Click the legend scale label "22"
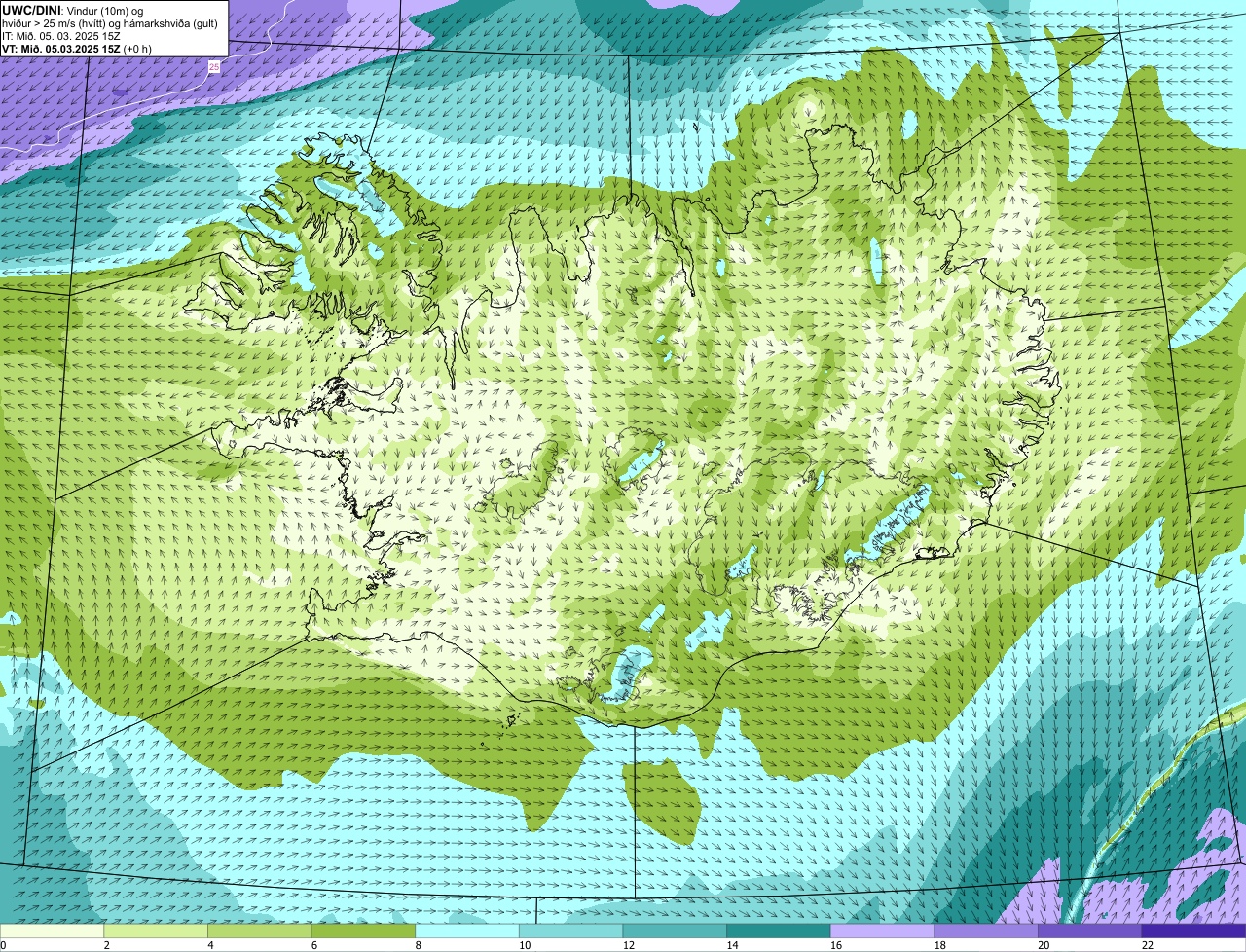The height and width of the screenshot is (952, 1246). click(x=1148, y=945)
